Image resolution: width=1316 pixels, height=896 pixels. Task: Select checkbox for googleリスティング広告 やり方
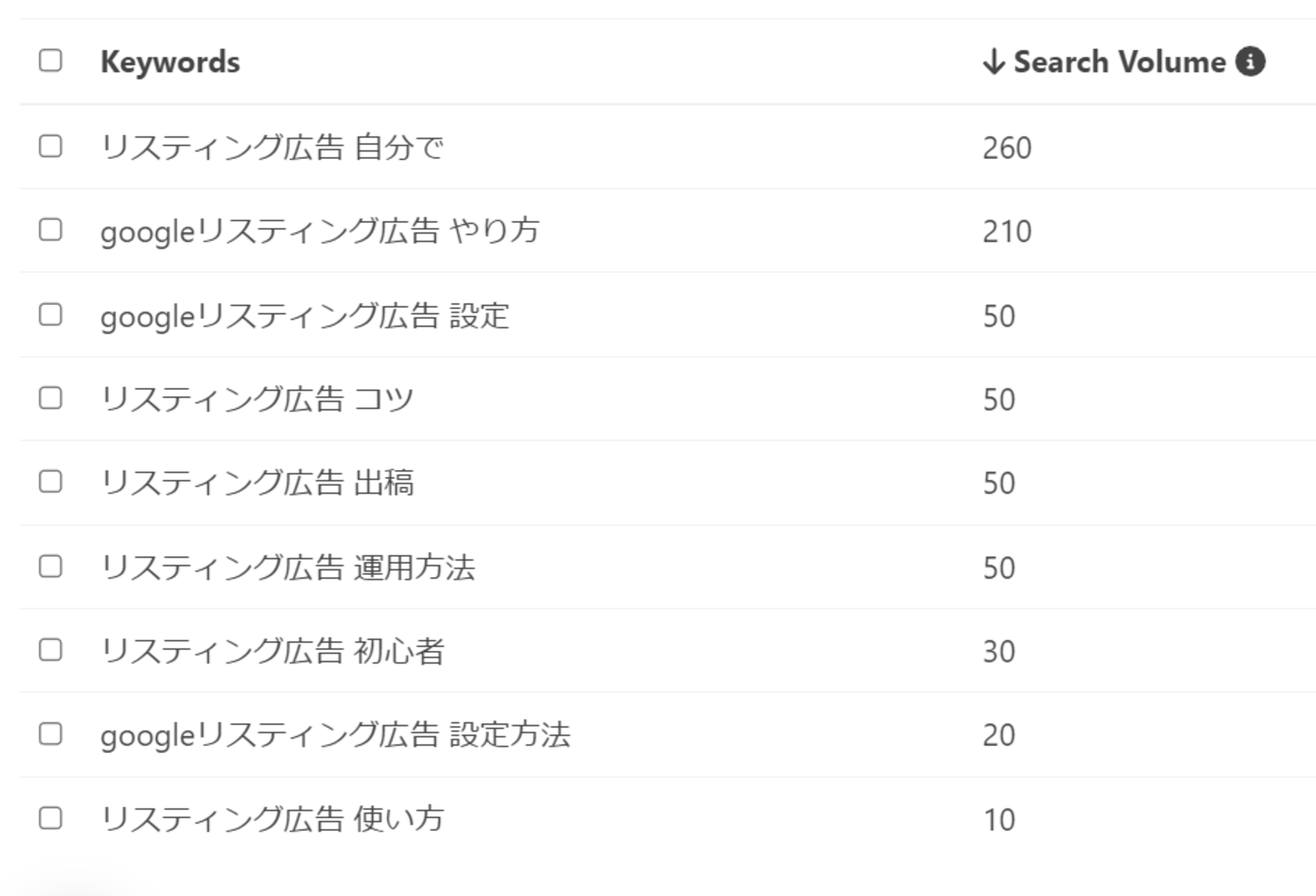tap(51, 230)
